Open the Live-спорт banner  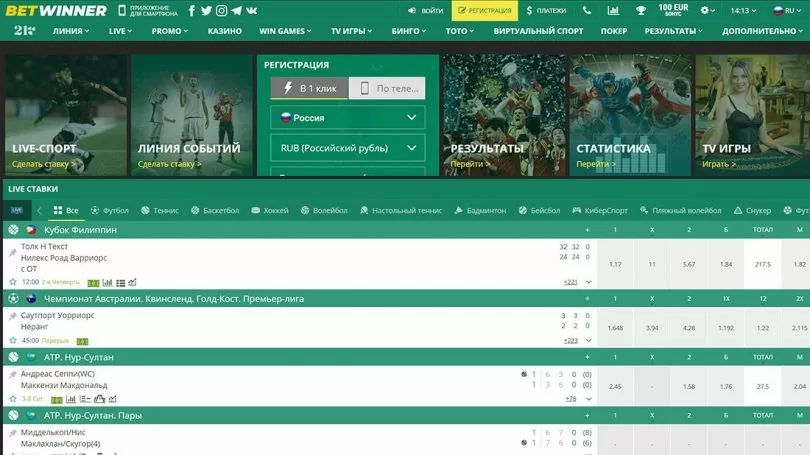[66, 115]
